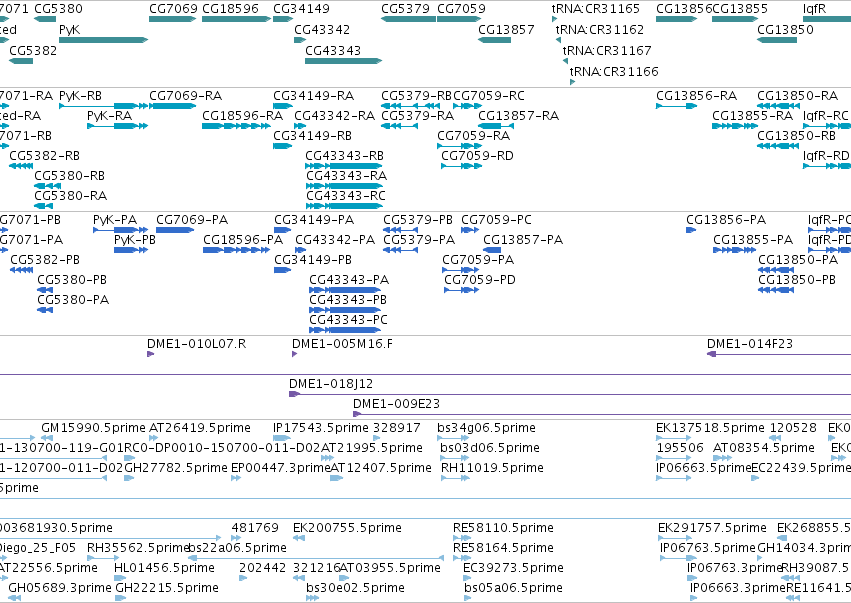Screen dimensions: 851x603
Task: Click the CG13856 gene label
Action: pos(684,9)
